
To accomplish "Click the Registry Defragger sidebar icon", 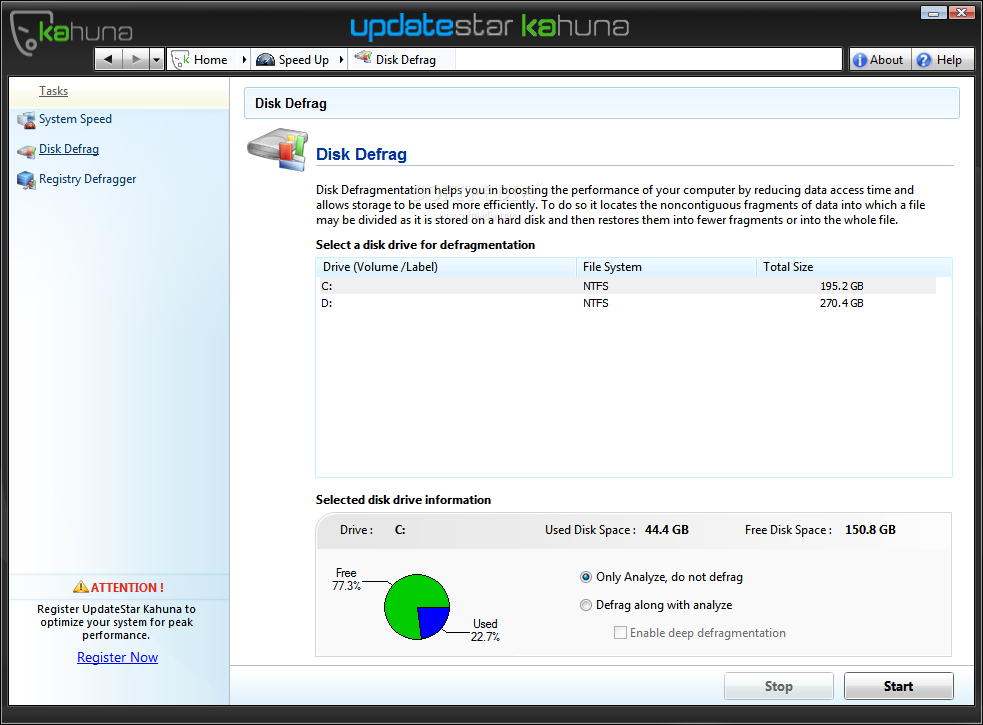I will (26, 180).
